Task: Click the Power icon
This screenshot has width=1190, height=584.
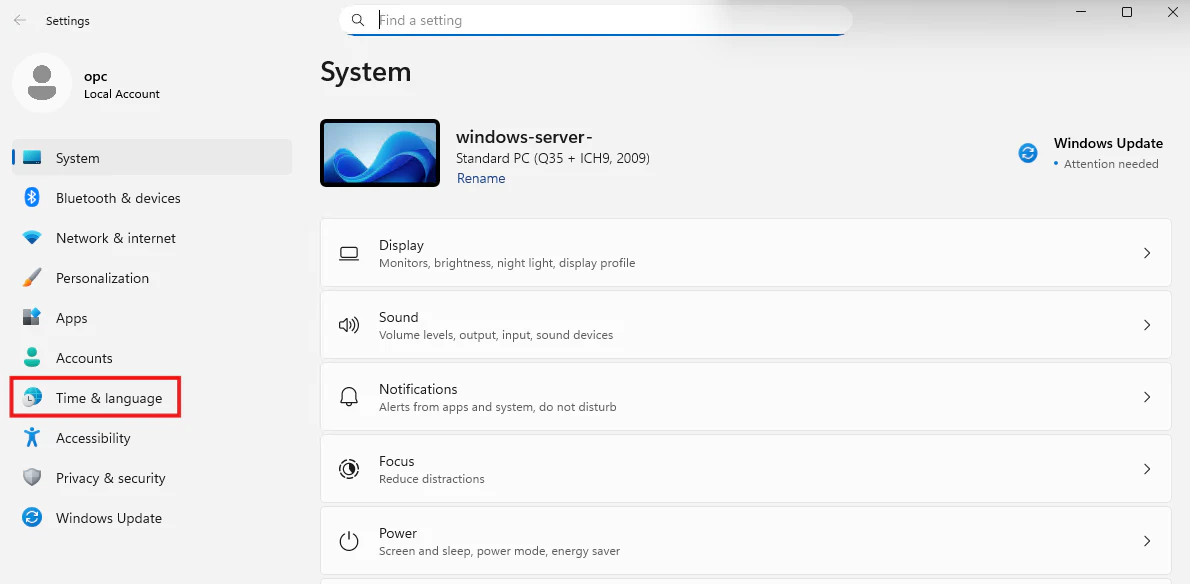Action: [x=349, y=542]
